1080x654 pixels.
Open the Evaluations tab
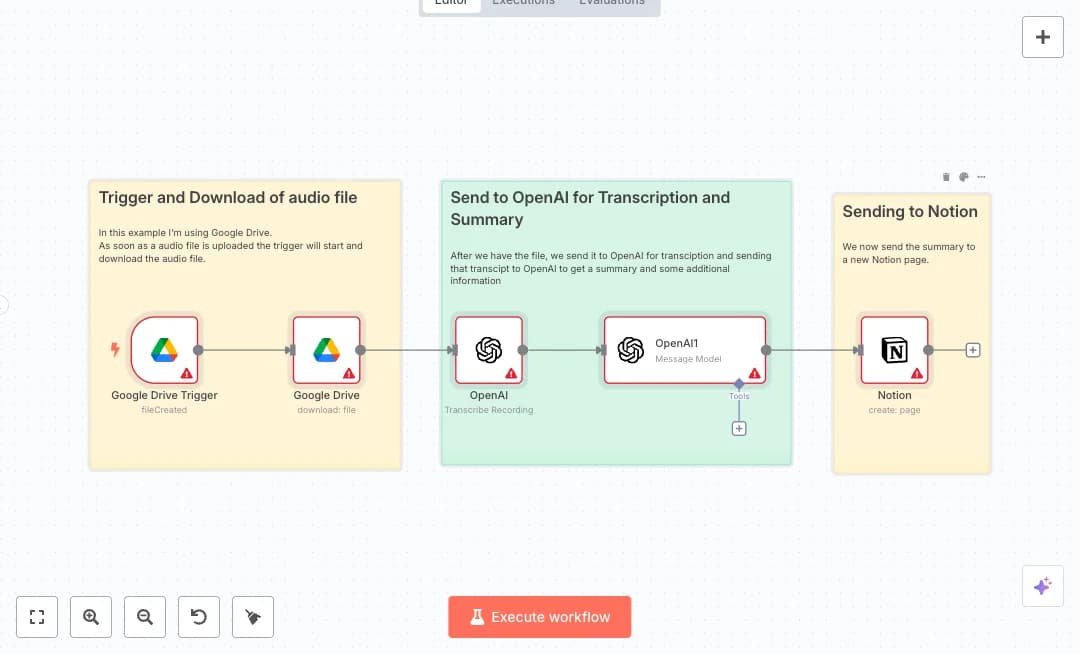(x=613, y=3)
